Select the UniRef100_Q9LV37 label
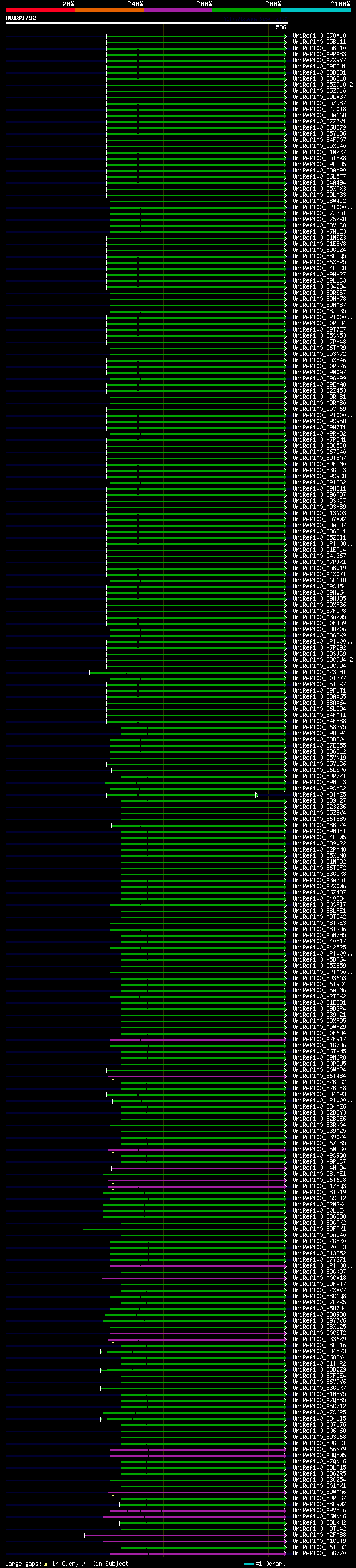 point(319,97)
